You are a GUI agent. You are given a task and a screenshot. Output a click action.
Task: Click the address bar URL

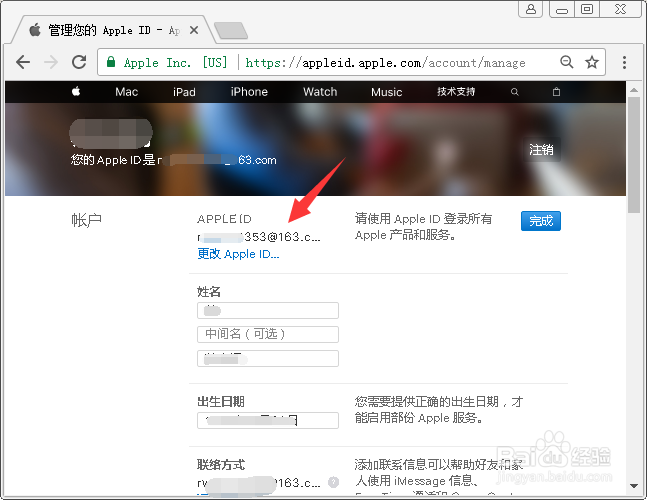[x=385, y=63]
